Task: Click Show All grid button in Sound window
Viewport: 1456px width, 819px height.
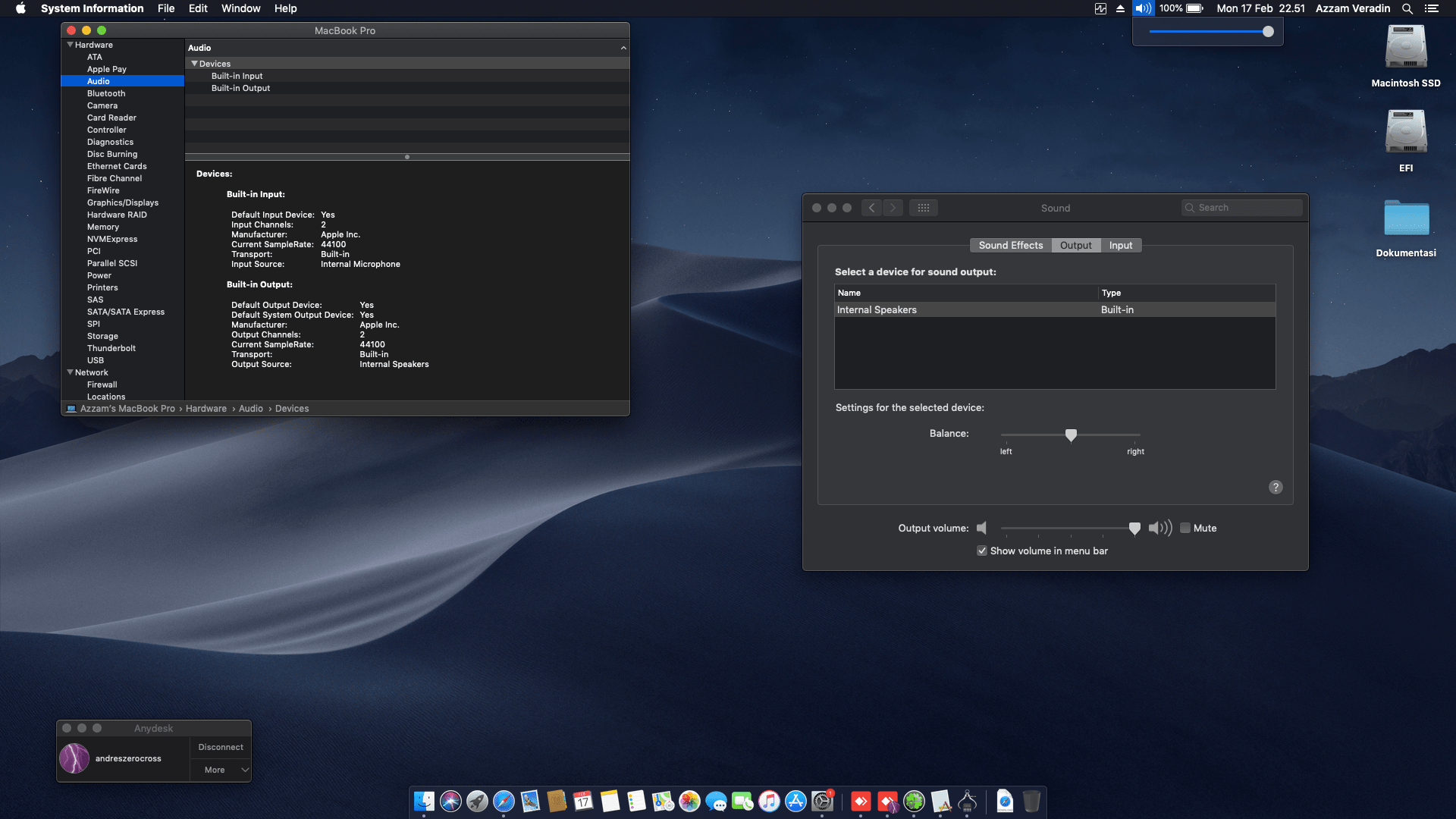Action: coord(923,208)
